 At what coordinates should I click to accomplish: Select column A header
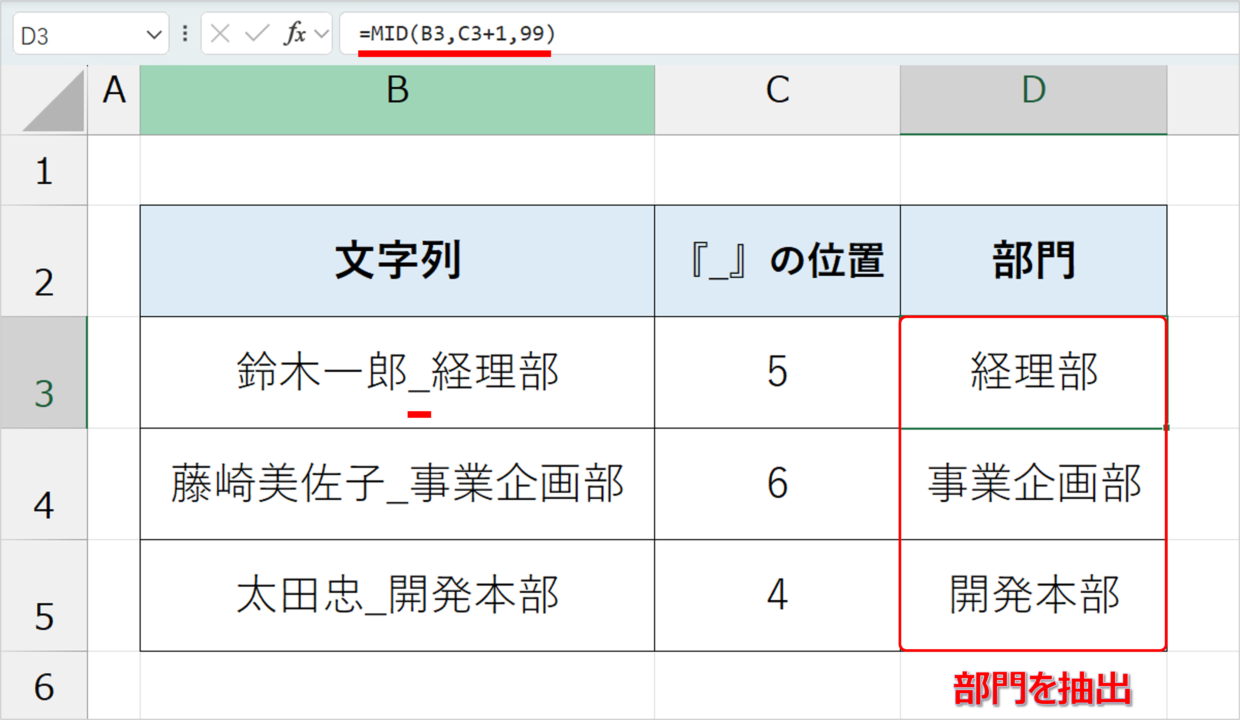pos(114,91)
